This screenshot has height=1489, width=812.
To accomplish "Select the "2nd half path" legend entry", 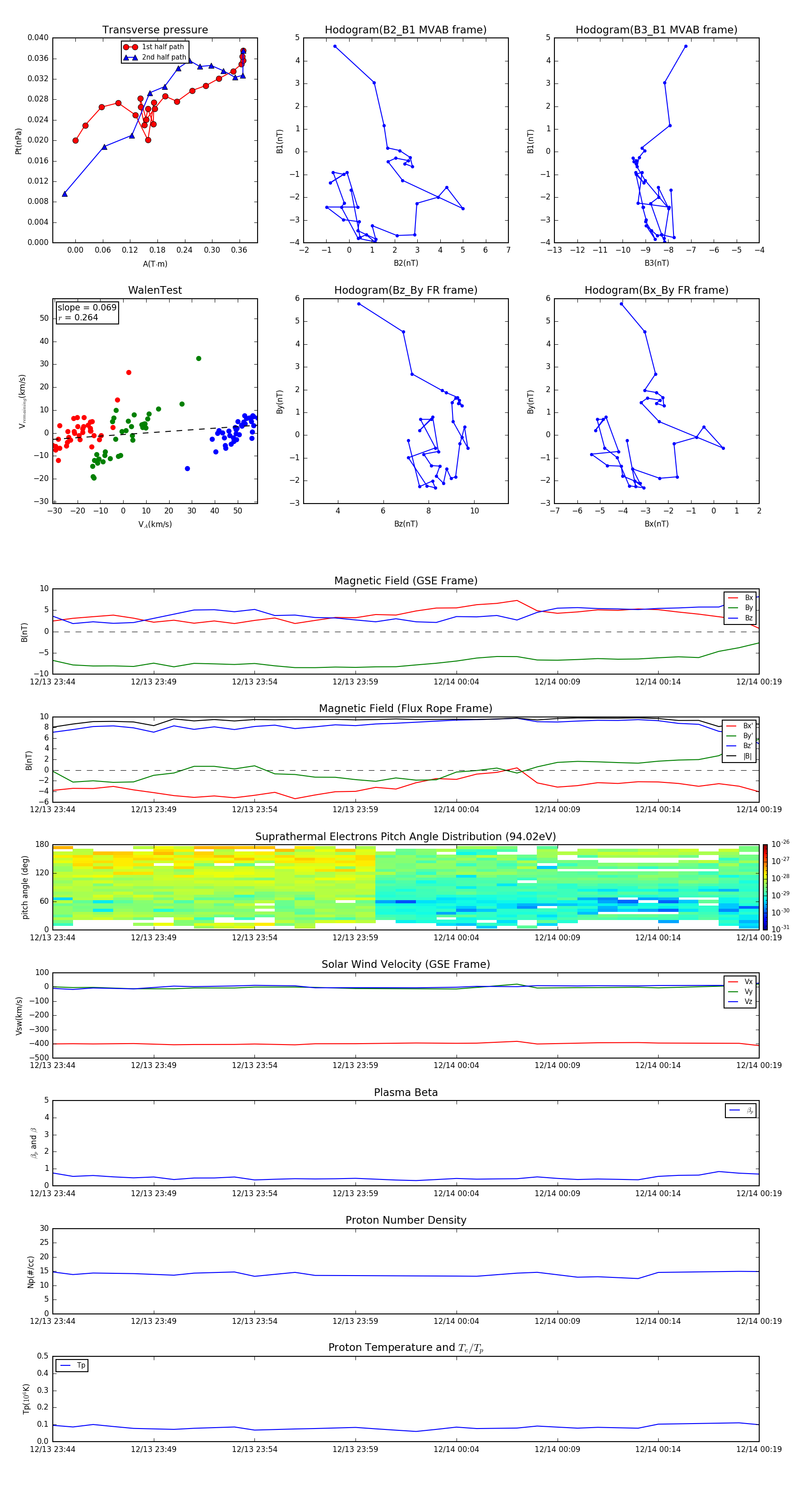I will [154, 57].
